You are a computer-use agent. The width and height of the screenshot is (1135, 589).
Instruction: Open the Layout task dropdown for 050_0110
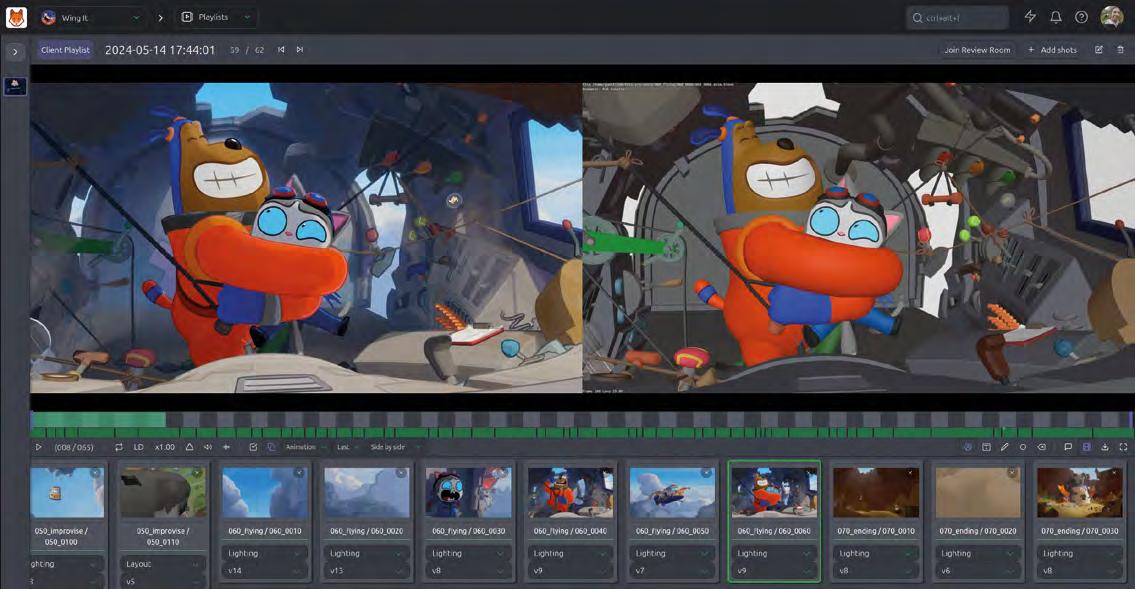coord(162,564)
